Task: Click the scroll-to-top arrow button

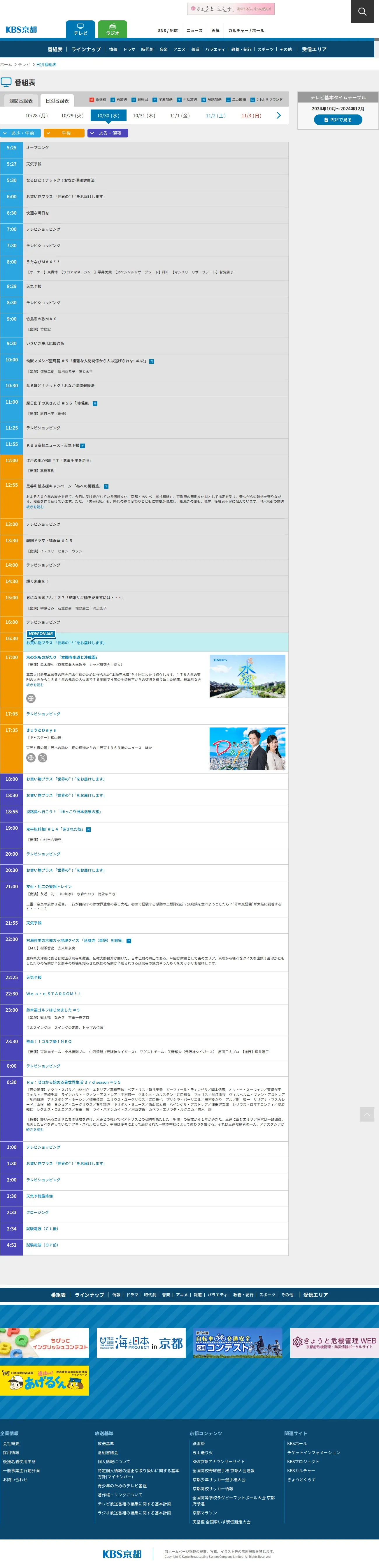Action: click(366, 1114)
